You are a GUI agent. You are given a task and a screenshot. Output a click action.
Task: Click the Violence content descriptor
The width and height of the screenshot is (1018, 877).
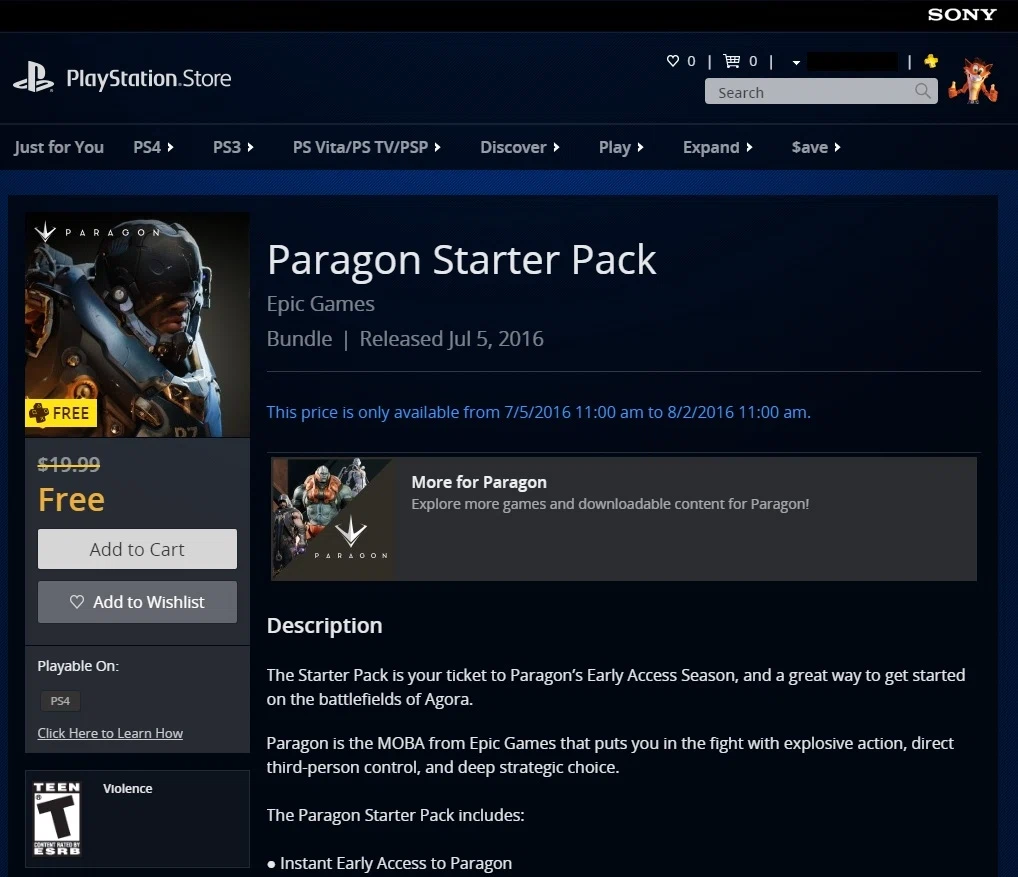(x=128, y=789)
